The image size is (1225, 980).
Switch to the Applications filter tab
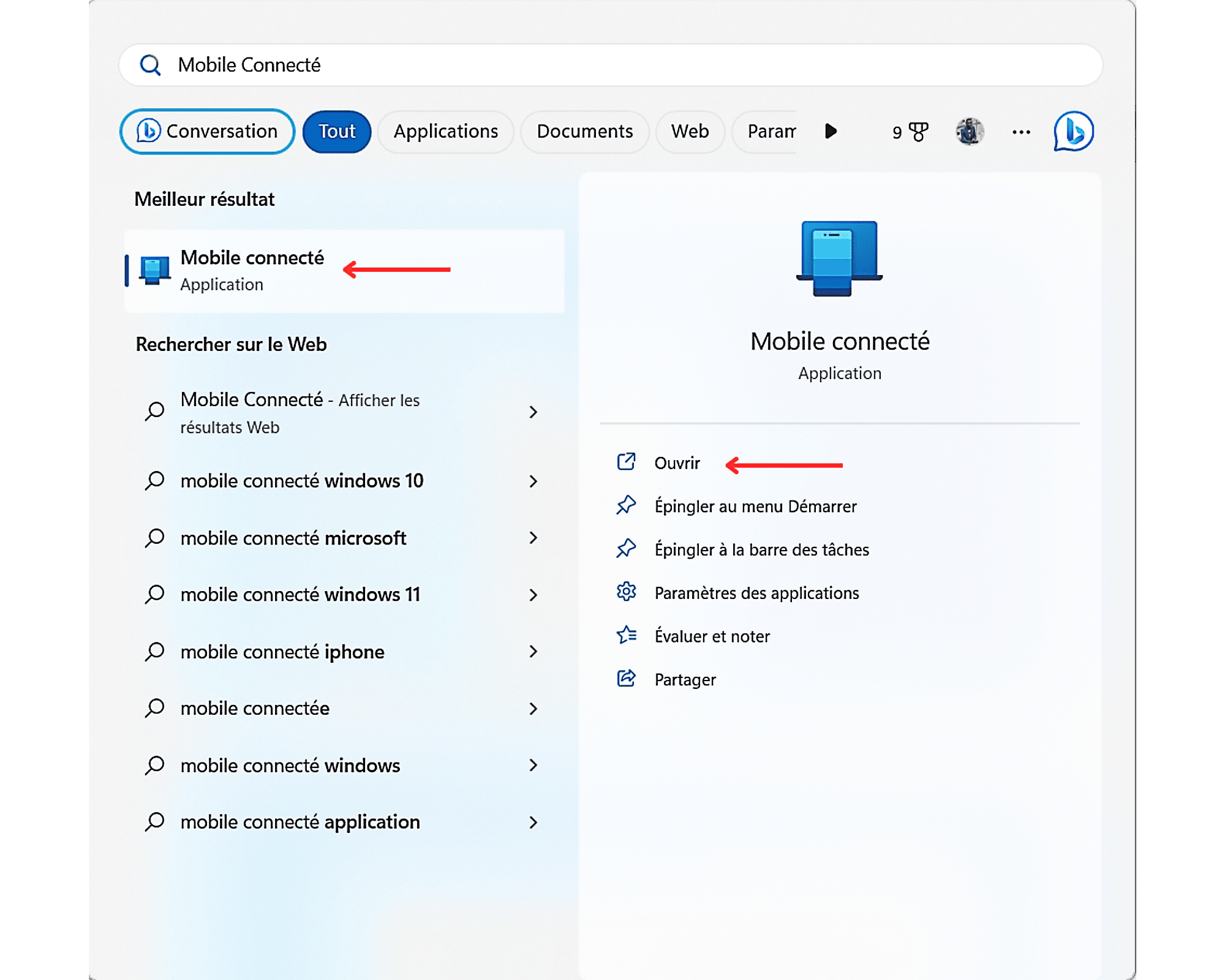(445, 131)
